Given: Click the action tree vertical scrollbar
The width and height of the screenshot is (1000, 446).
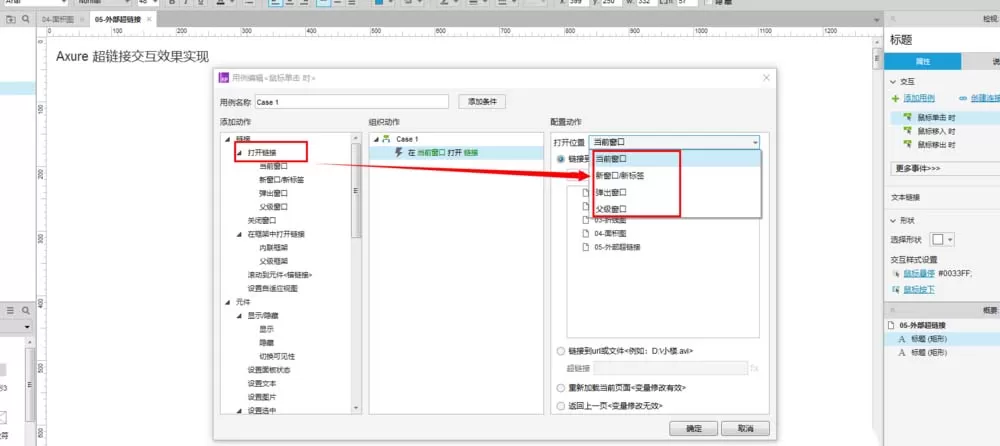Looking at the screenshot, I should point(357,190).
